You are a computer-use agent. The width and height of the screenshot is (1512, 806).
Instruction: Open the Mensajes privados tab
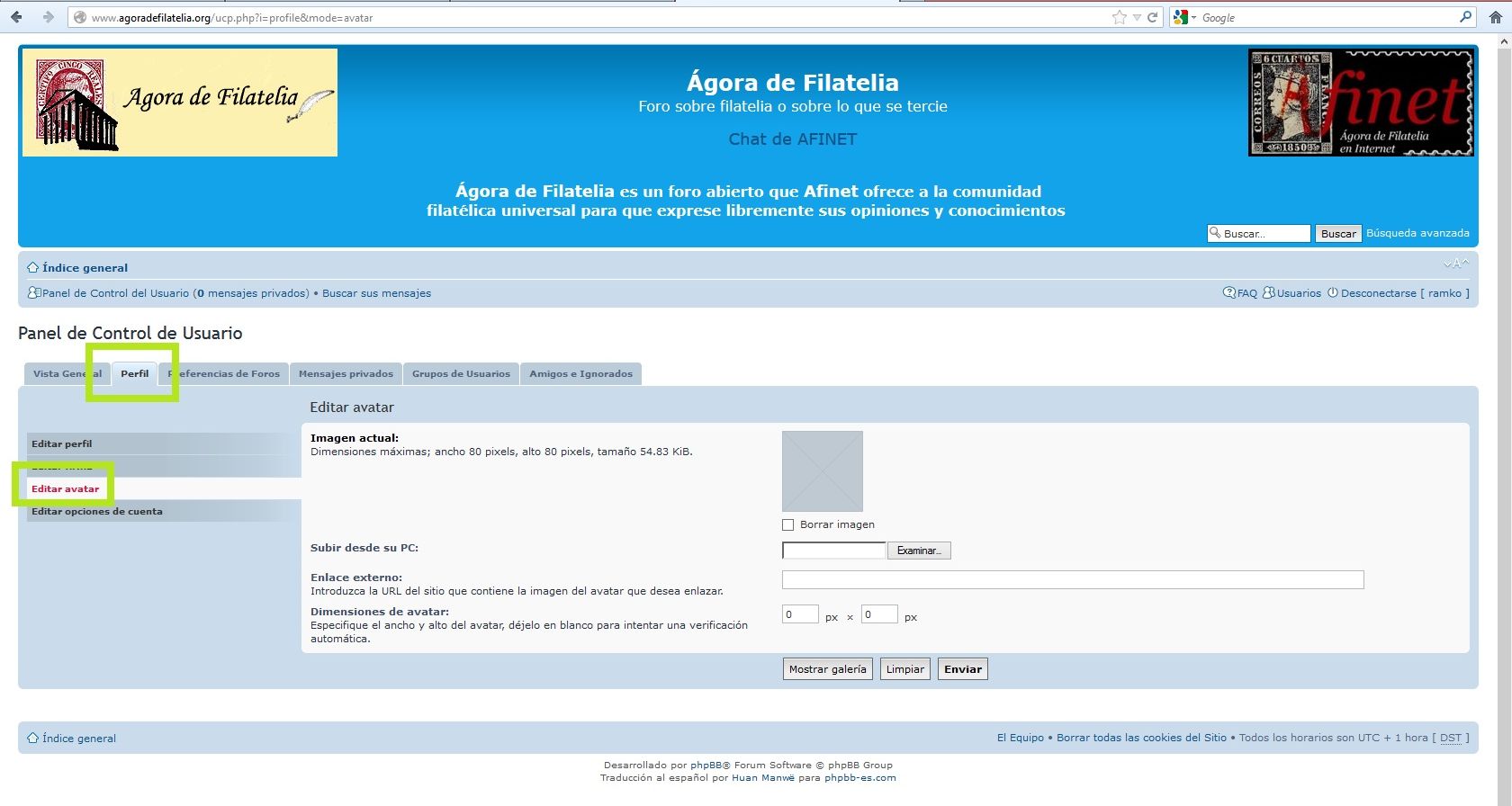(x=346, y=373)
